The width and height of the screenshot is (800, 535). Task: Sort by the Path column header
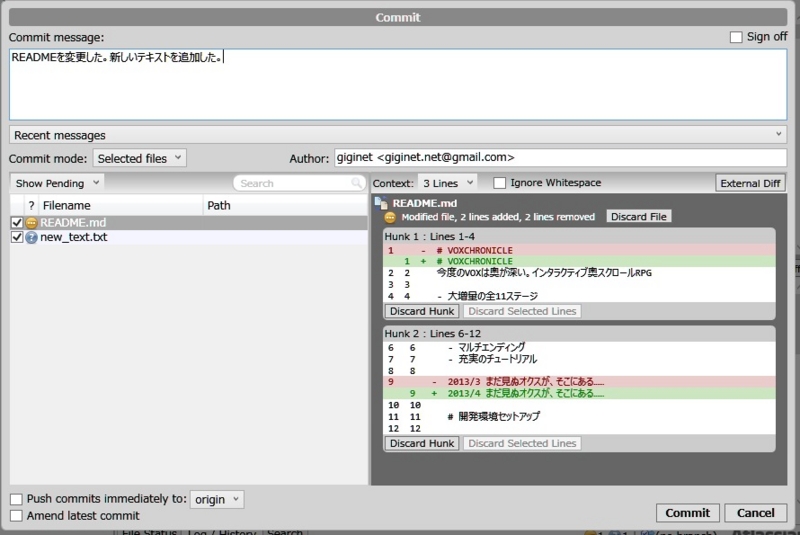pyautogui.click(x=285, y=206)
